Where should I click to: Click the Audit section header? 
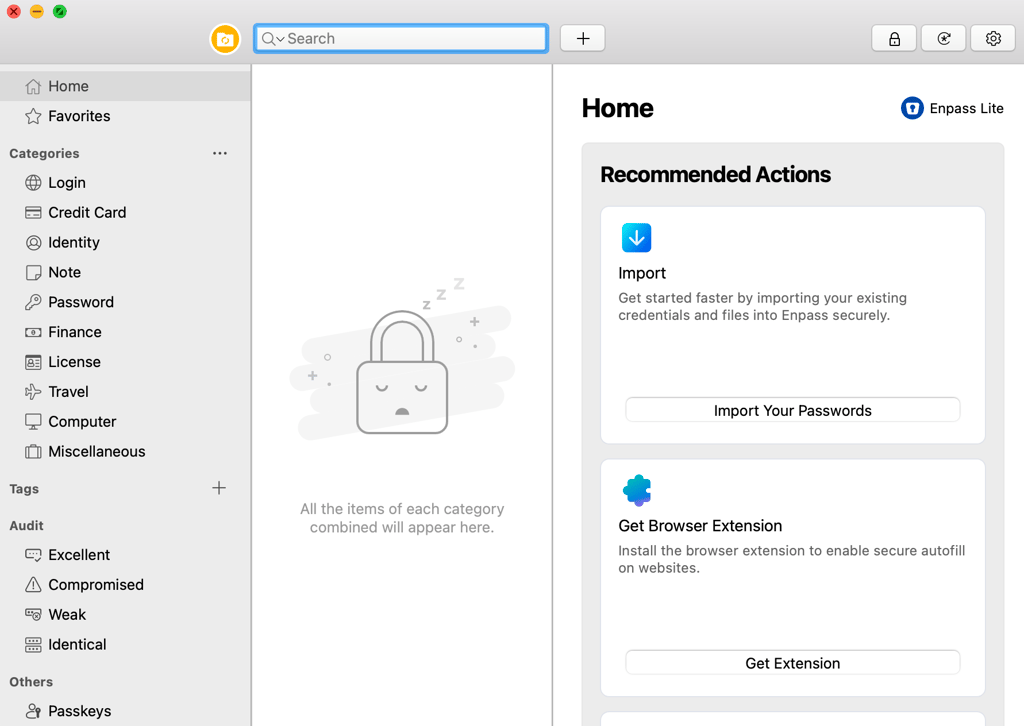[x=26, y=526]
